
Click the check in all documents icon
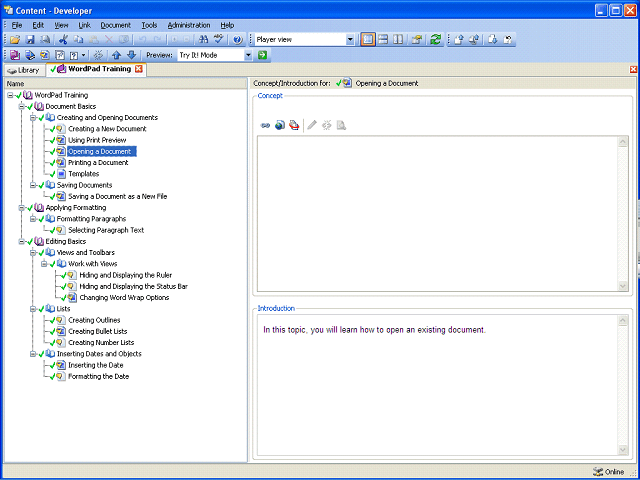click(x=474, y=40)
